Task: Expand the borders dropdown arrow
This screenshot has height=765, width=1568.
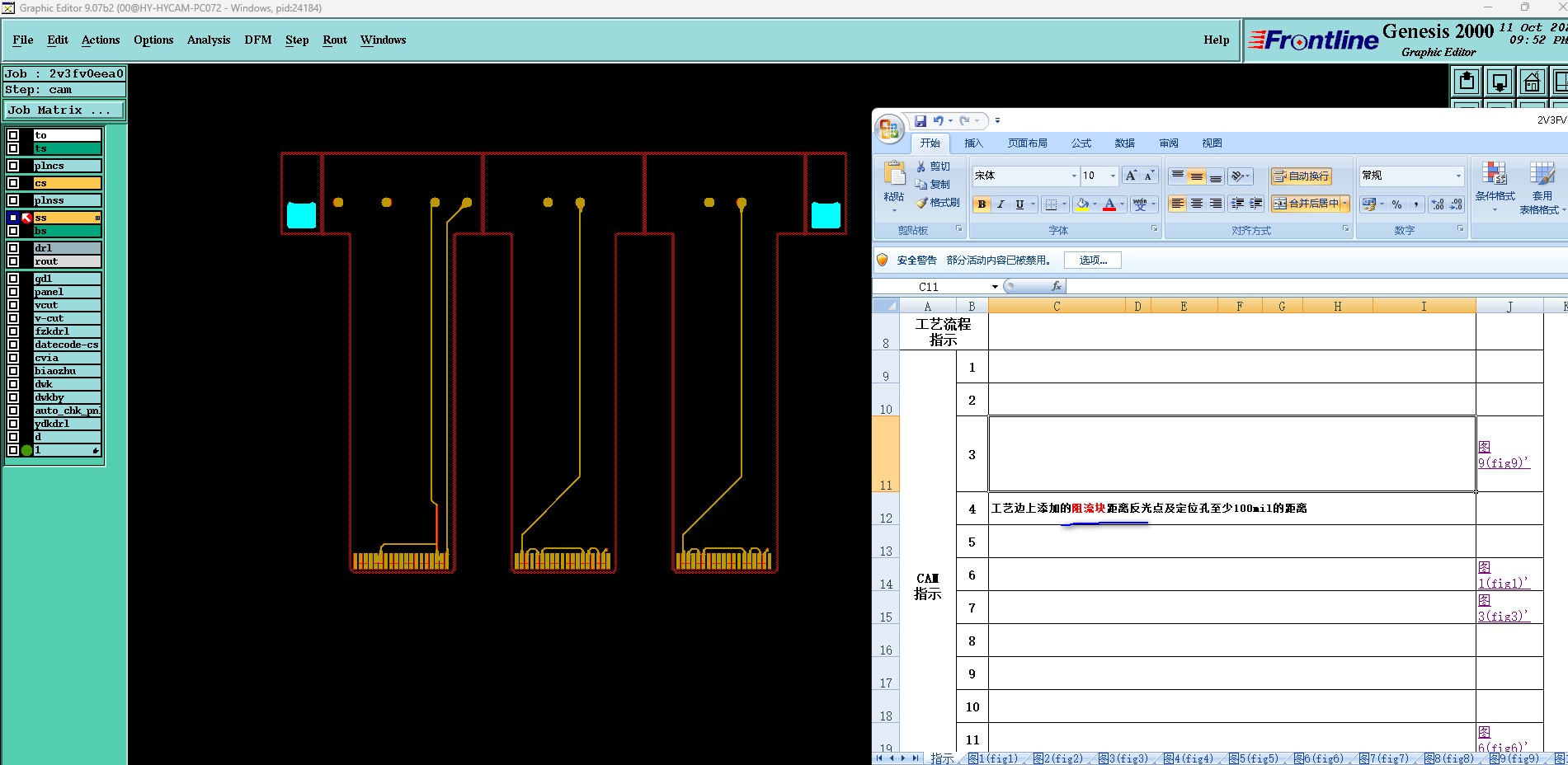Action: pos(1064,204)
